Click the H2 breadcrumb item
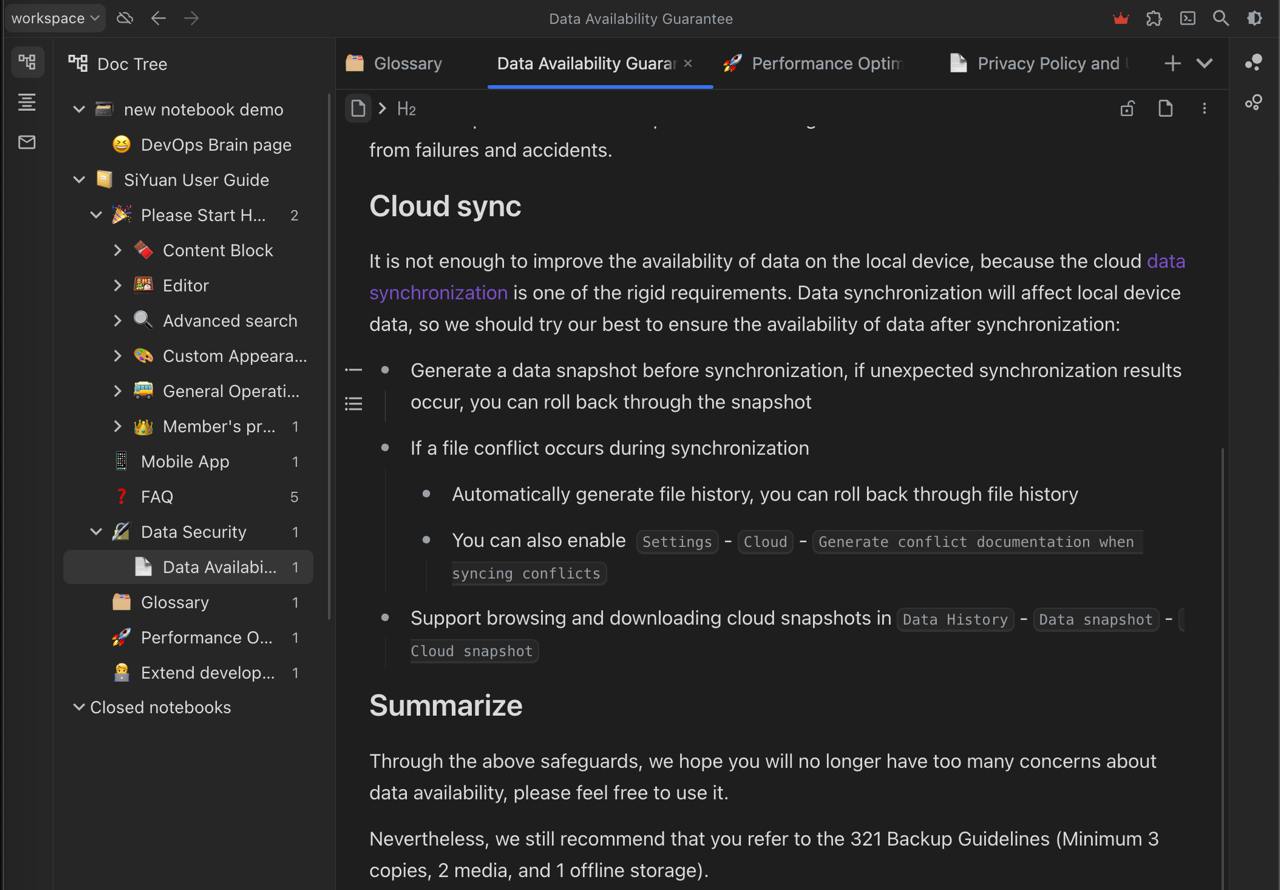1280x890 pixels. pyautogui.click(x=406, y=109)
